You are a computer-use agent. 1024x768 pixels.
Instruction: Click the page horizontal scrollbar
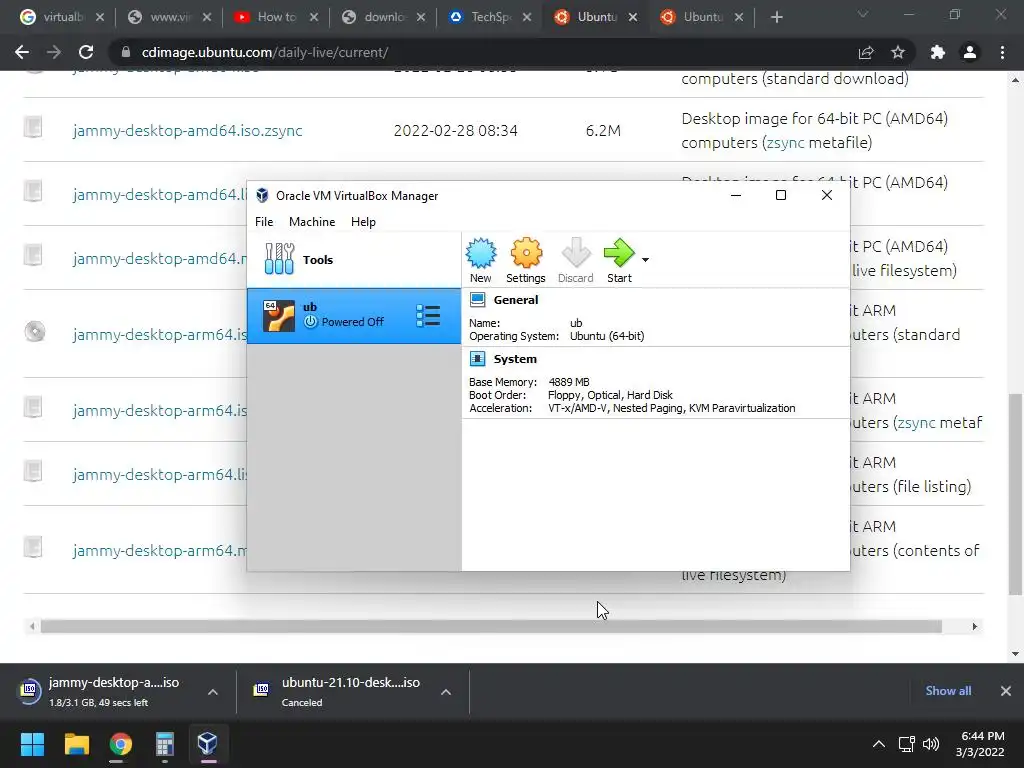[491, 626]
